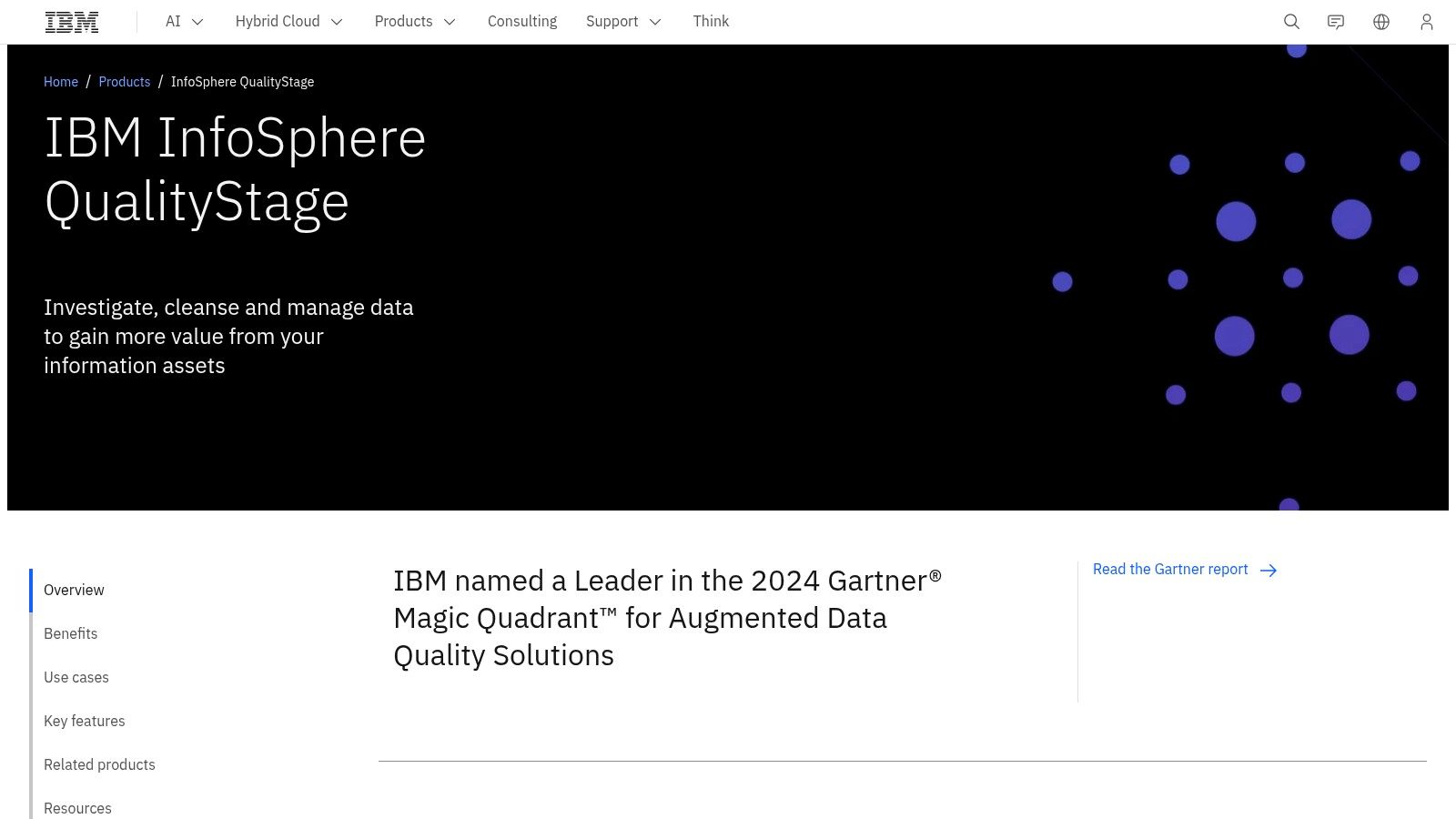Expand the Support menu

pos(623,22)
